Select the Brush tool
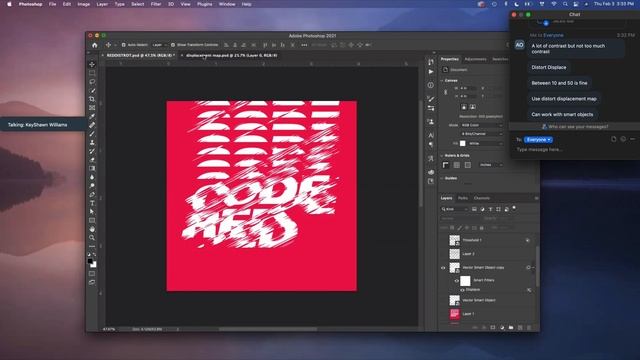This screenshot has width=640, height=360. pyautogui.click(x=92, y=134)
